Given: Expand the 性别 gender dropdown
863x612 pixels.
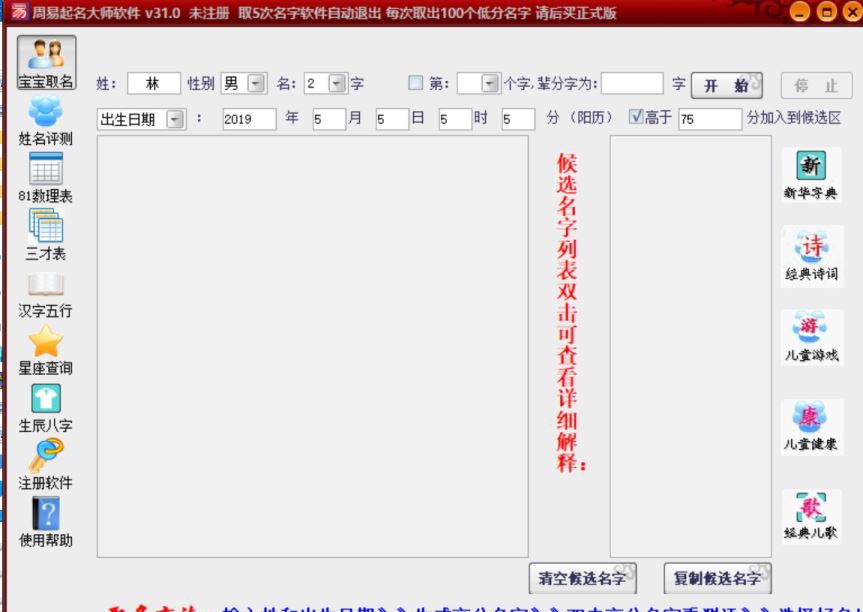Looking at the screenshot, I should (256, 84).
